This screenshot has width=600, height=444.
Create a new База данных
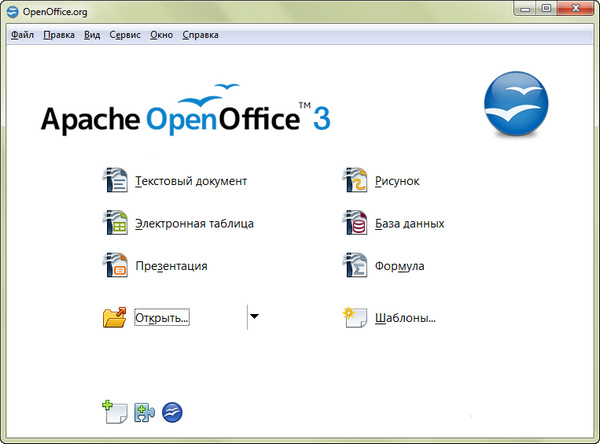(409, 223)
